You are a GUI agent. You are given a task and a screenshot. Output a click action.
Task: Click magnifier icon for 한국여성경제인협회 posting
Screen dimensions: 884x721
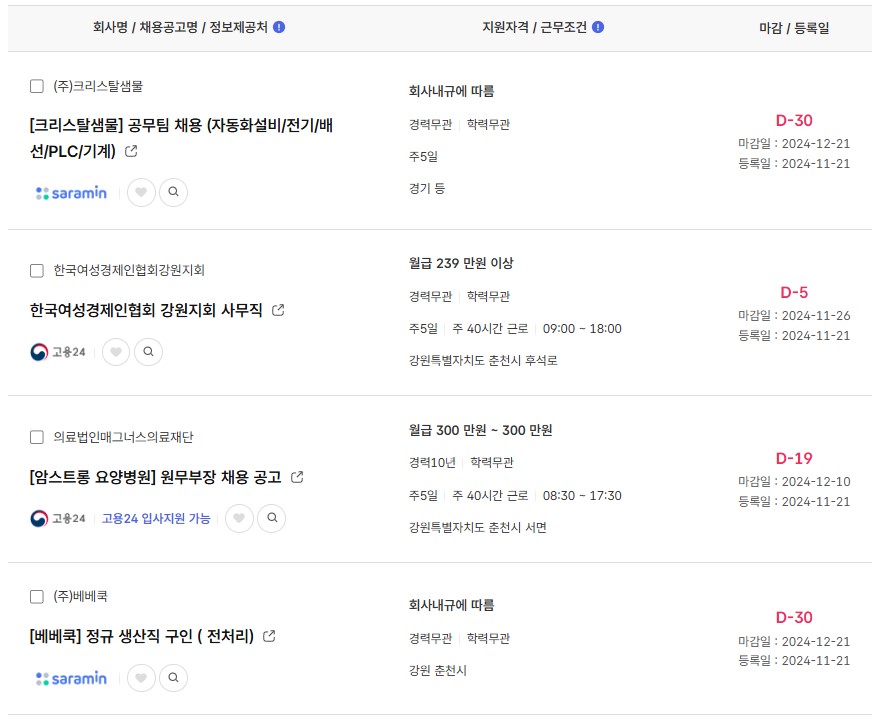pos(148,352)
